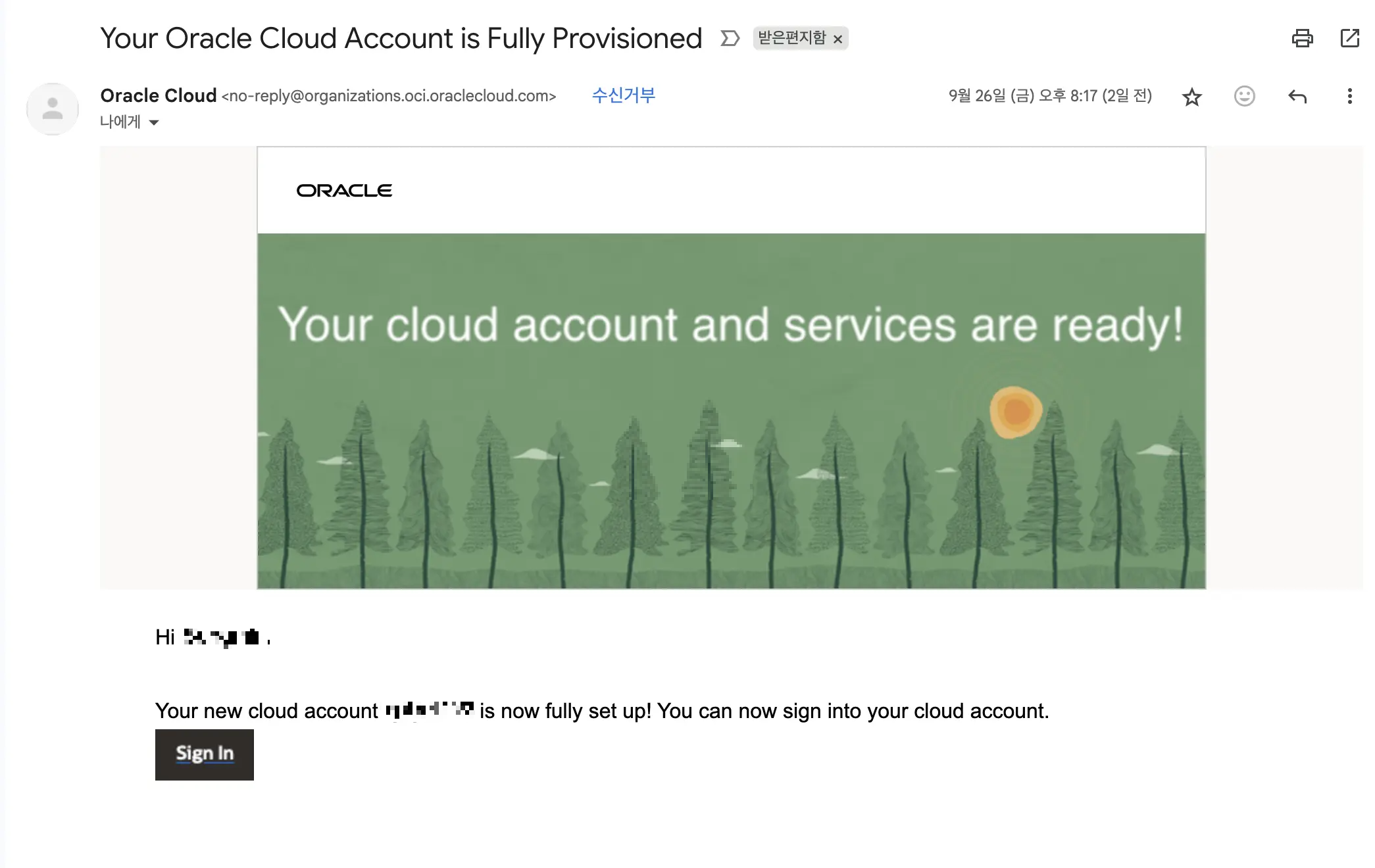Open the 수신거부 unsubscribe link
This screenshot has height=868, width=1375.
[x=623, y=95]
